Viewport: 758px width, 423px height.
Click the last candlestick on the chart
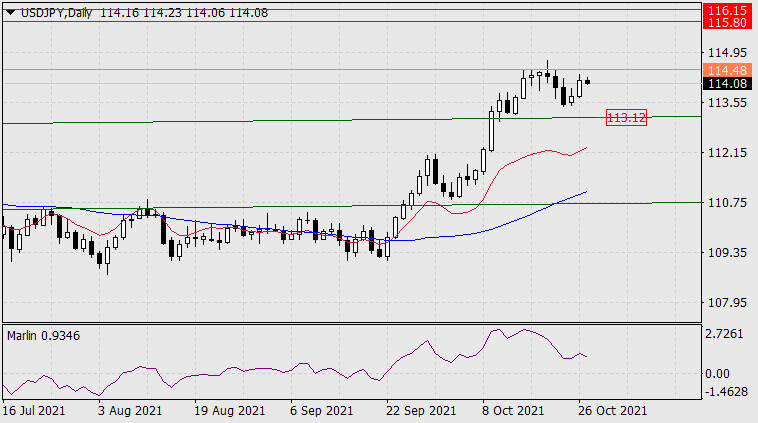[587, 82]
